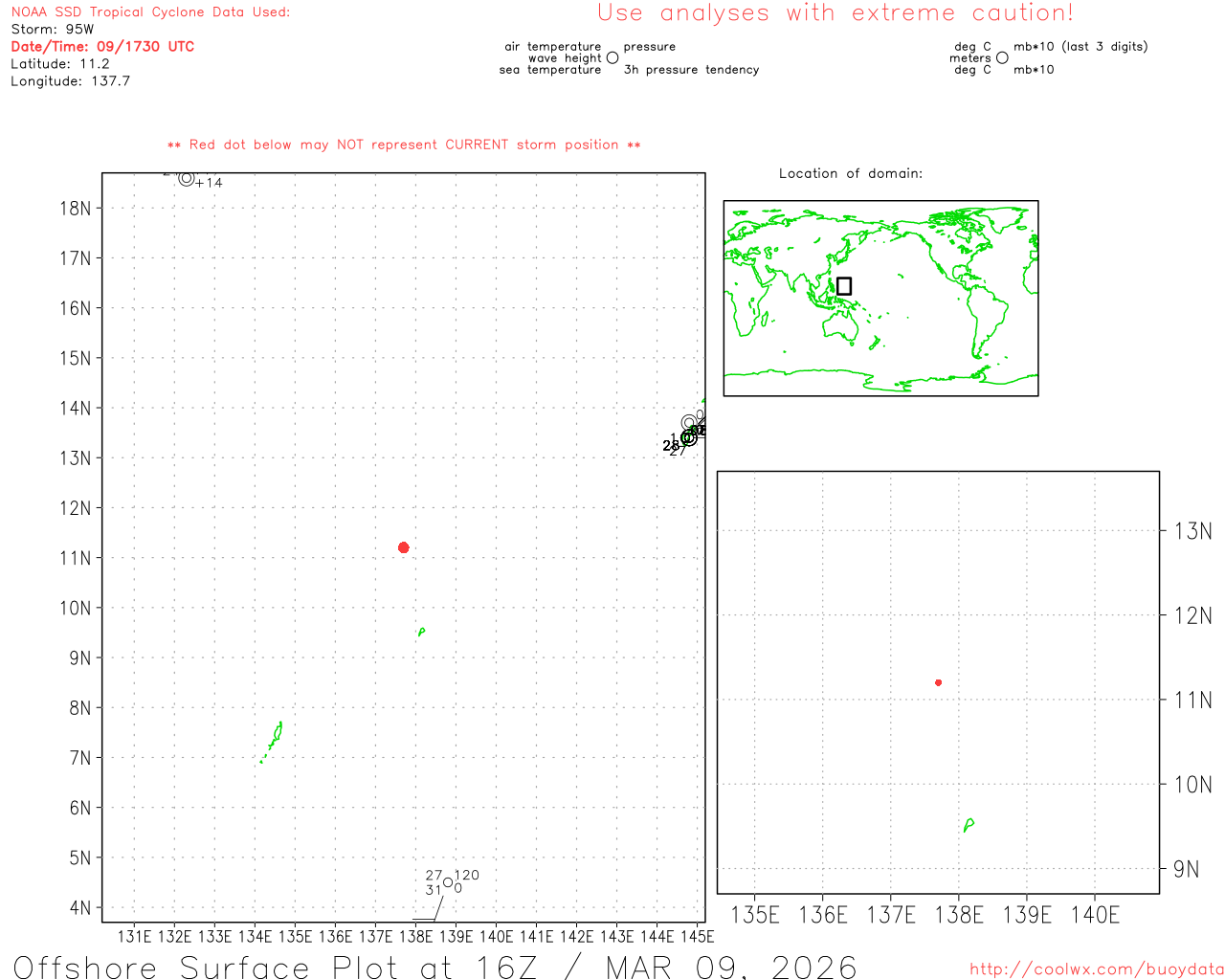Click the 'Latitude: 11.2' text
The width and height of the screenshot is (1225, 980).
(60, 64)
